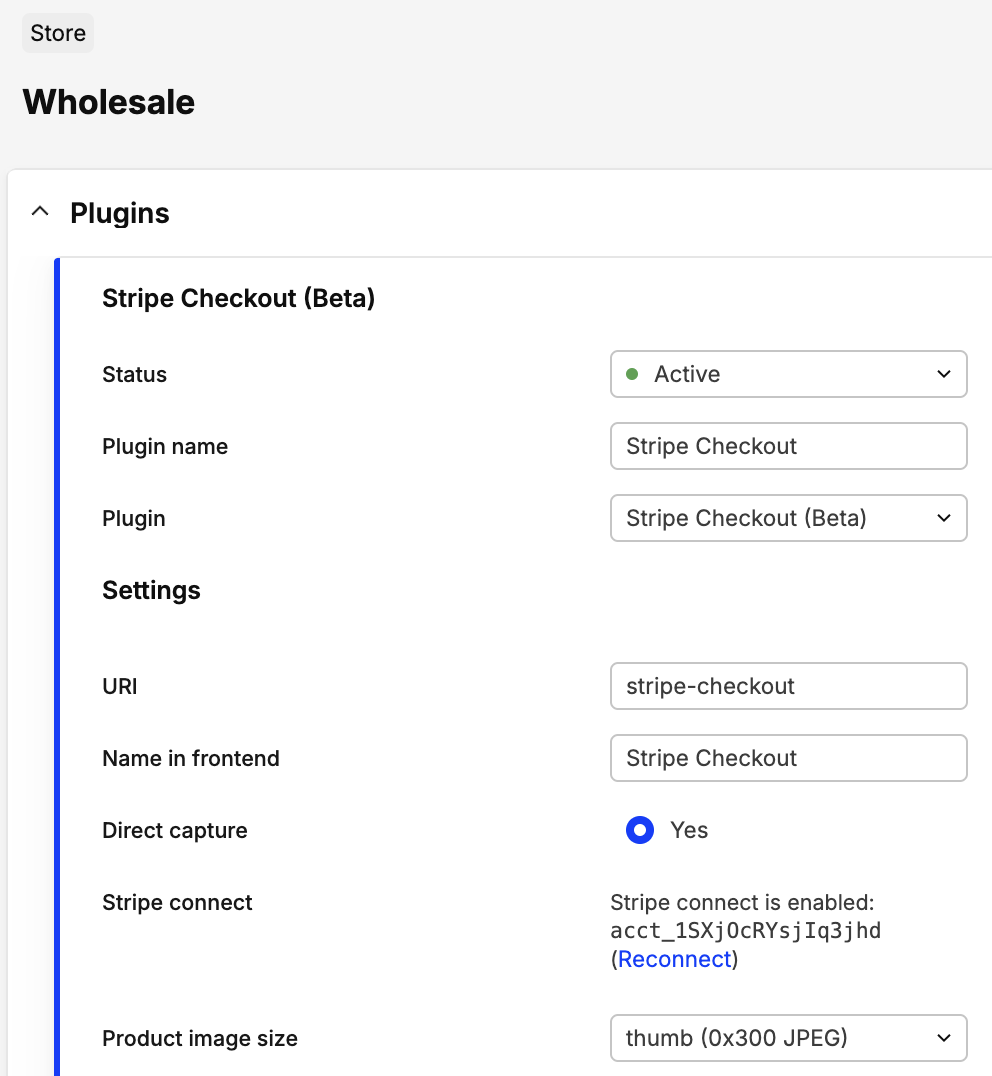
Task: Click the green Active status dot
Action: point(632,374)
